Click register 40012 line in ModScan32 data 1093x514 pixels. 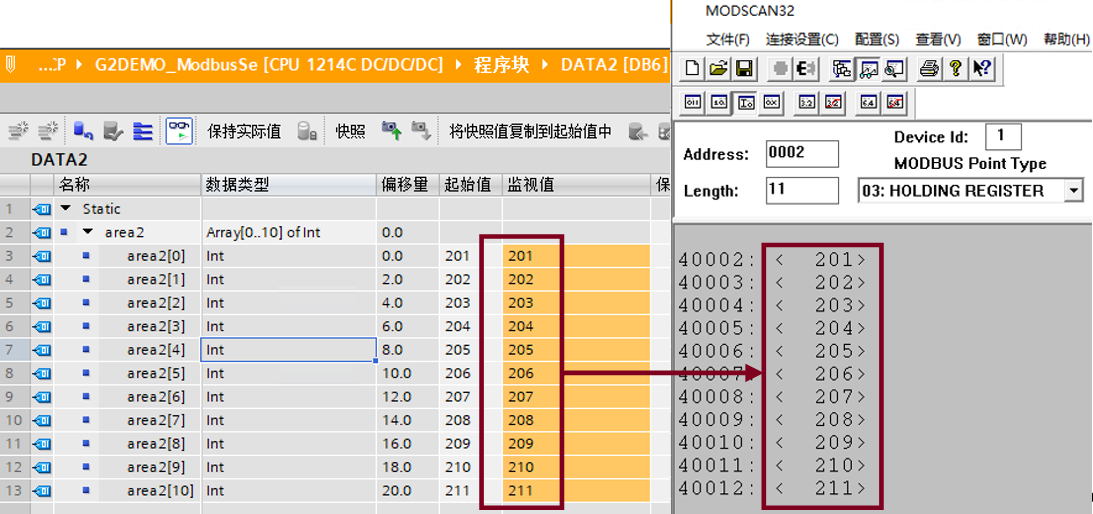(x=772, y=487)
